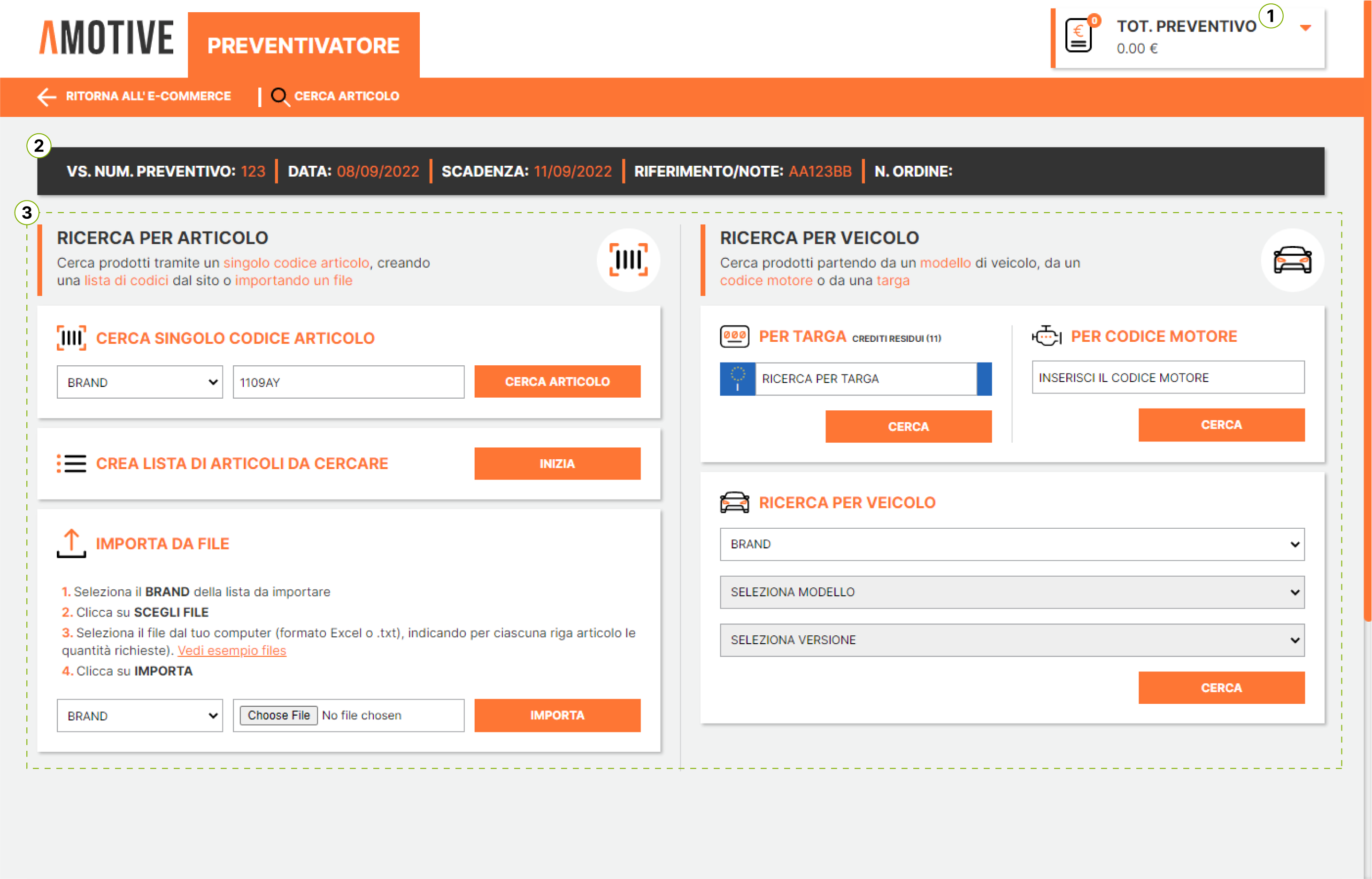Click the Choose File button
This screenshot has height=879, width=1372.
(x=278, y=715)
